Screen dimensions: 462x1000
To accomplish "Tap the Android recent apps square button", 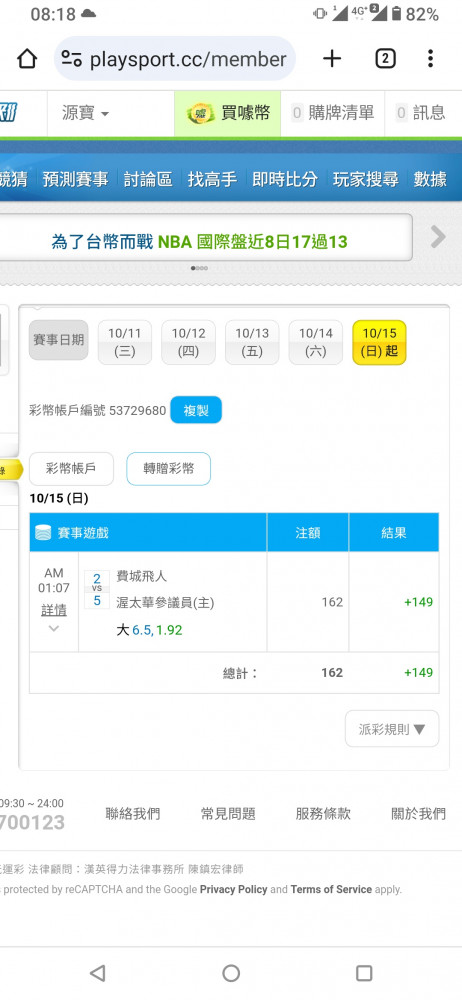I will [x=364, y=973].
